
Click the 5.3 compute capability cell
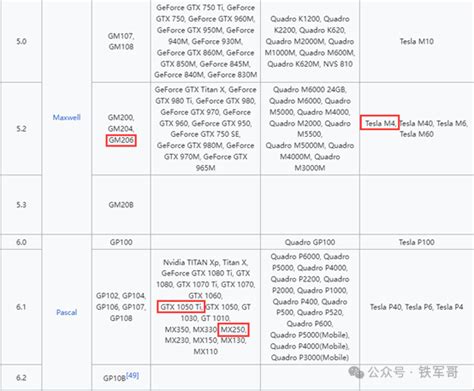coord(21,205)
